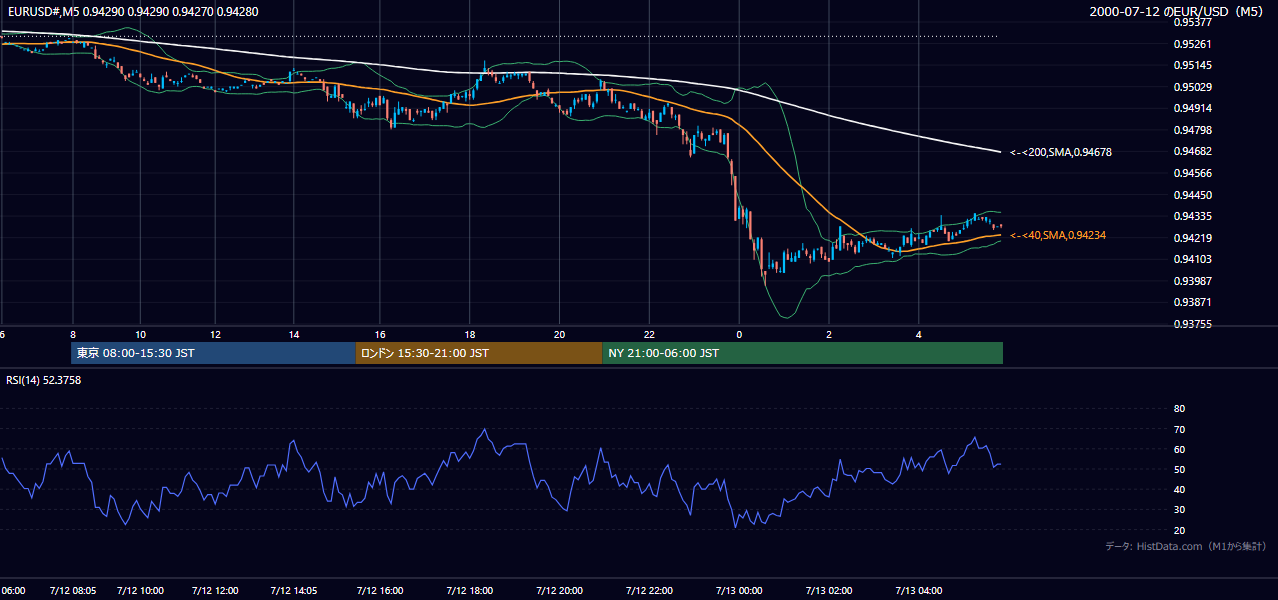
Task: Click the 7/12 22:00 bottom time label
Action: (x=649, y=591)
